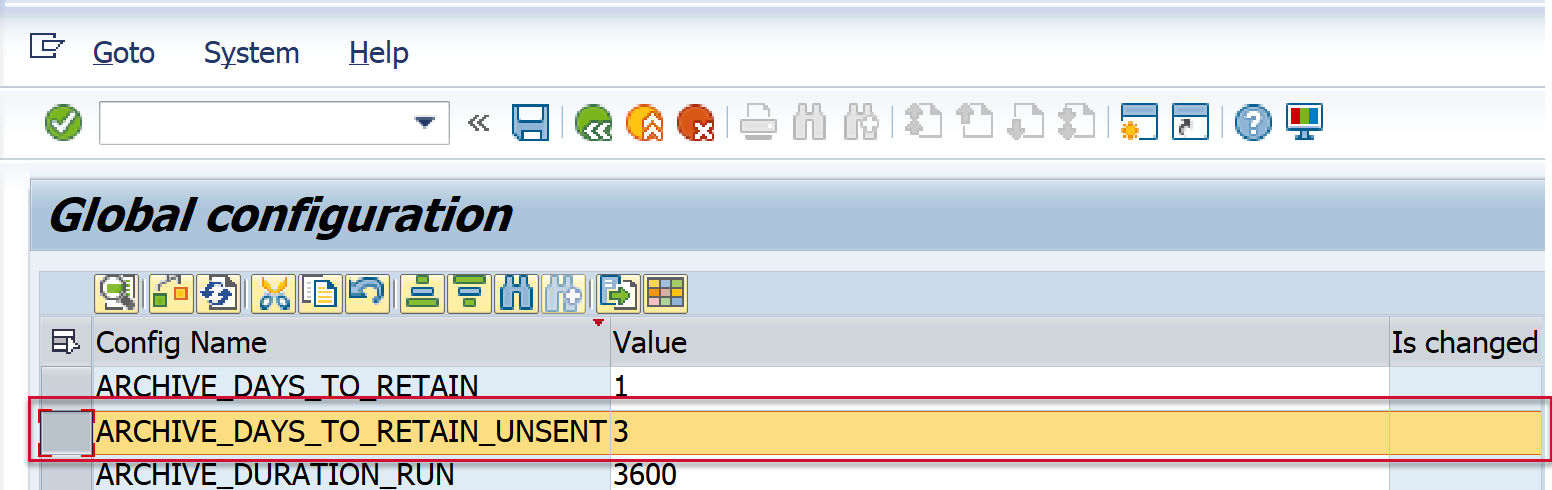Screen dimensions: 1552x490
Task: Open the Details magnifier icon in grid toolbar
Action: coord(116,294)
